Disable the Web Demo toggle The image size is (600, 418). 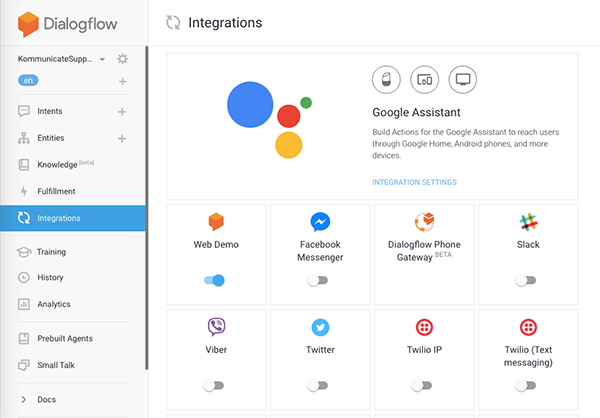tap(214, 281)
